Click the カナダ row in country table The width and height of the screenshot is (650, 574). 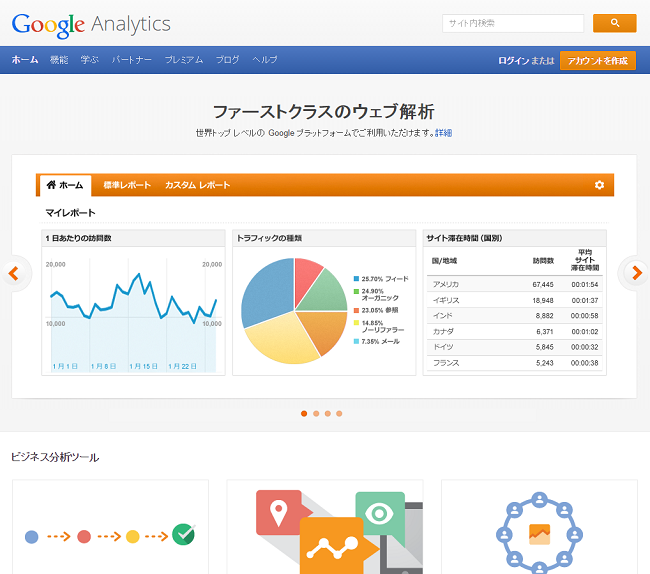point(514,332)
